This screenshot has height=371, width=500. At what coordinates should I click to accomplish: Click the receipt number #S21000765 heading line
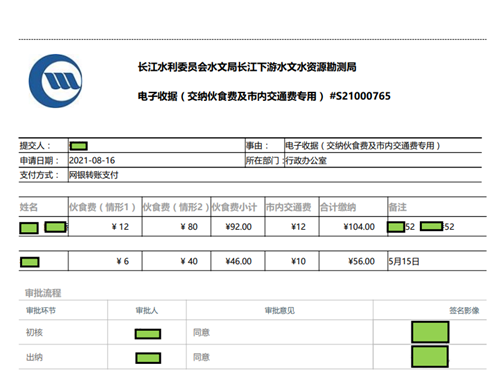[x=264, y=96]
